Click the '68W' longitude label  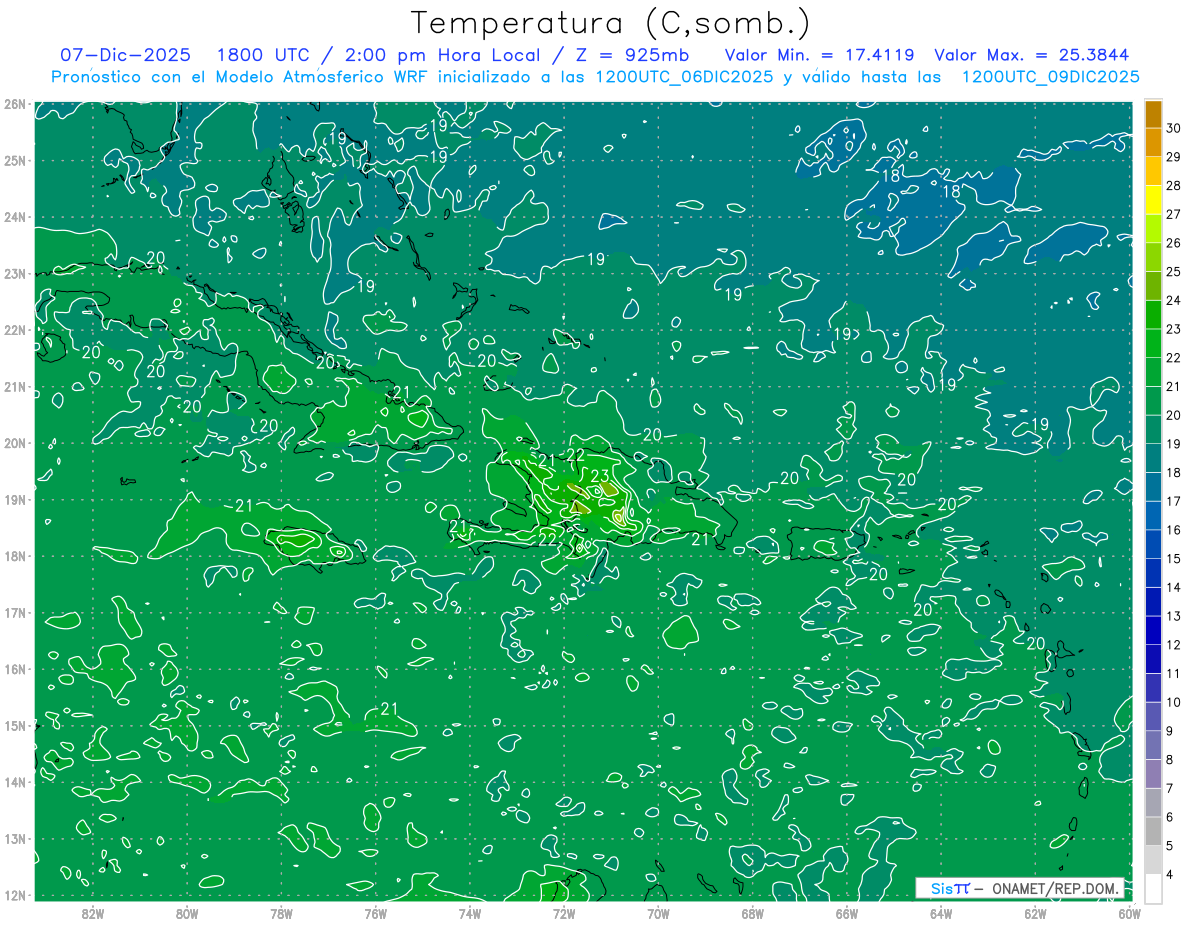coord(752,913)
